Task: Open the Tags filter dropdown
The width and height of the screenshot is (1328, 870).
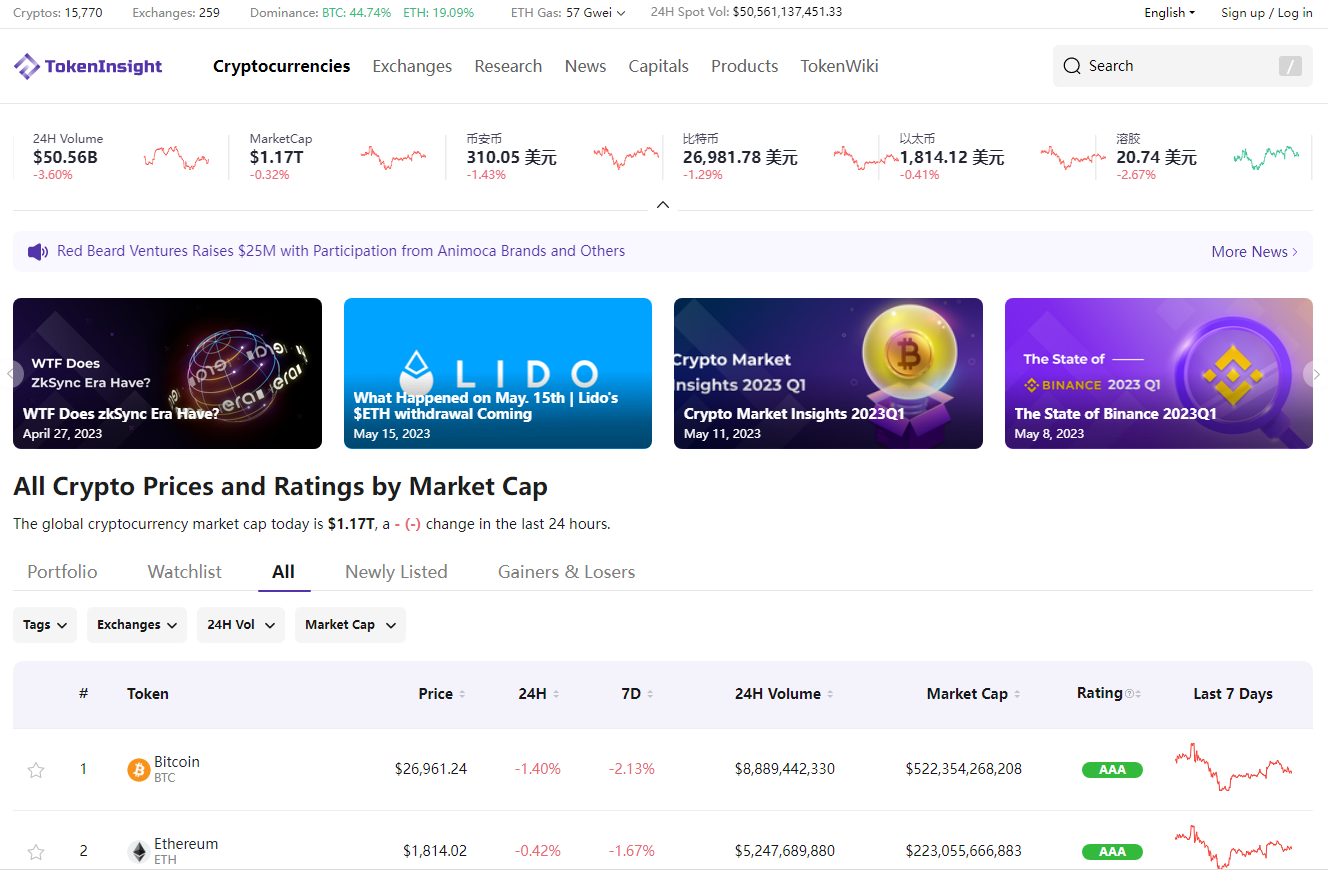Action: click(45, 625)
